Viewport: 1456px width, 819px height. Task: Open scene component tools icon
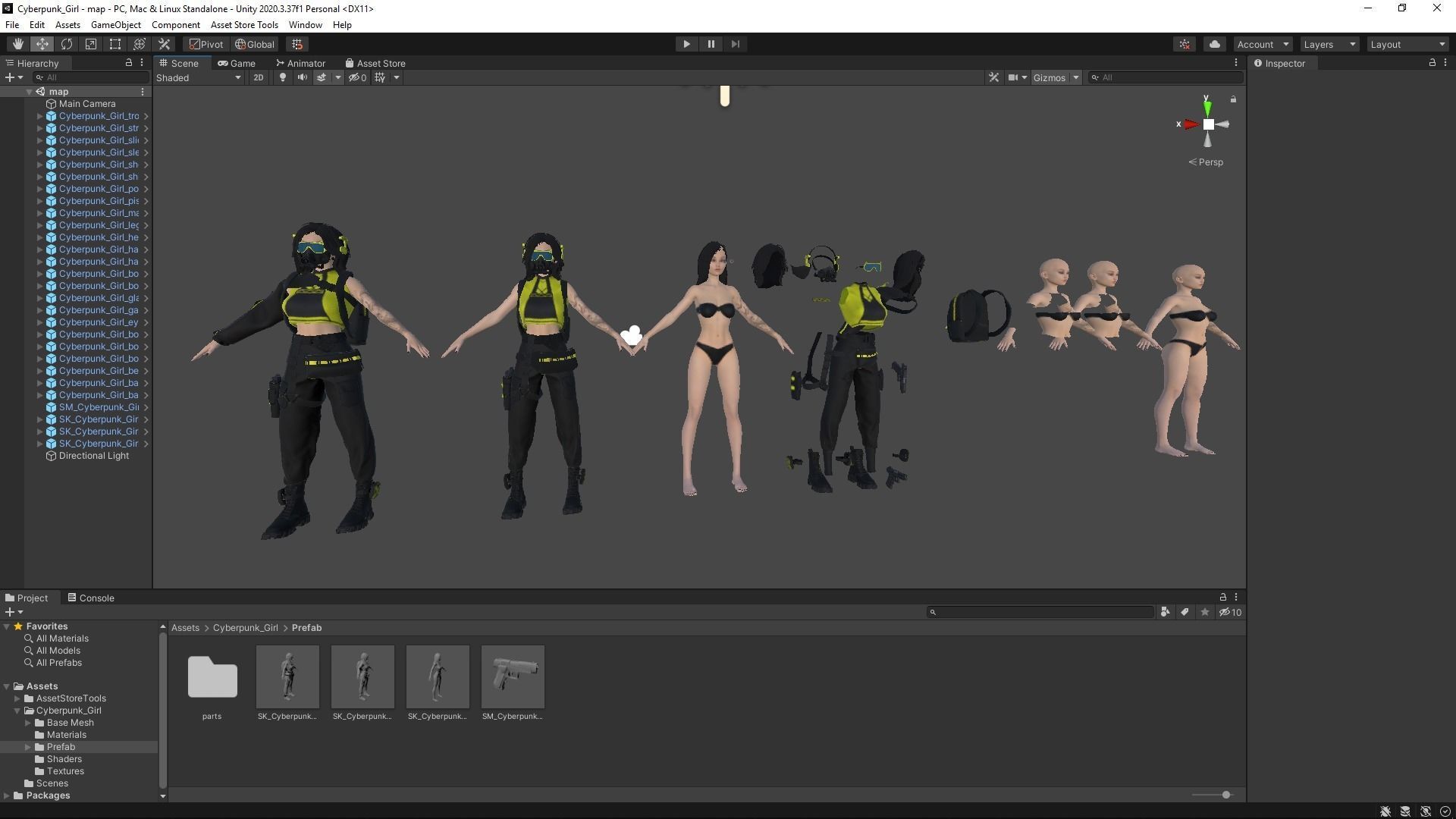993,77
